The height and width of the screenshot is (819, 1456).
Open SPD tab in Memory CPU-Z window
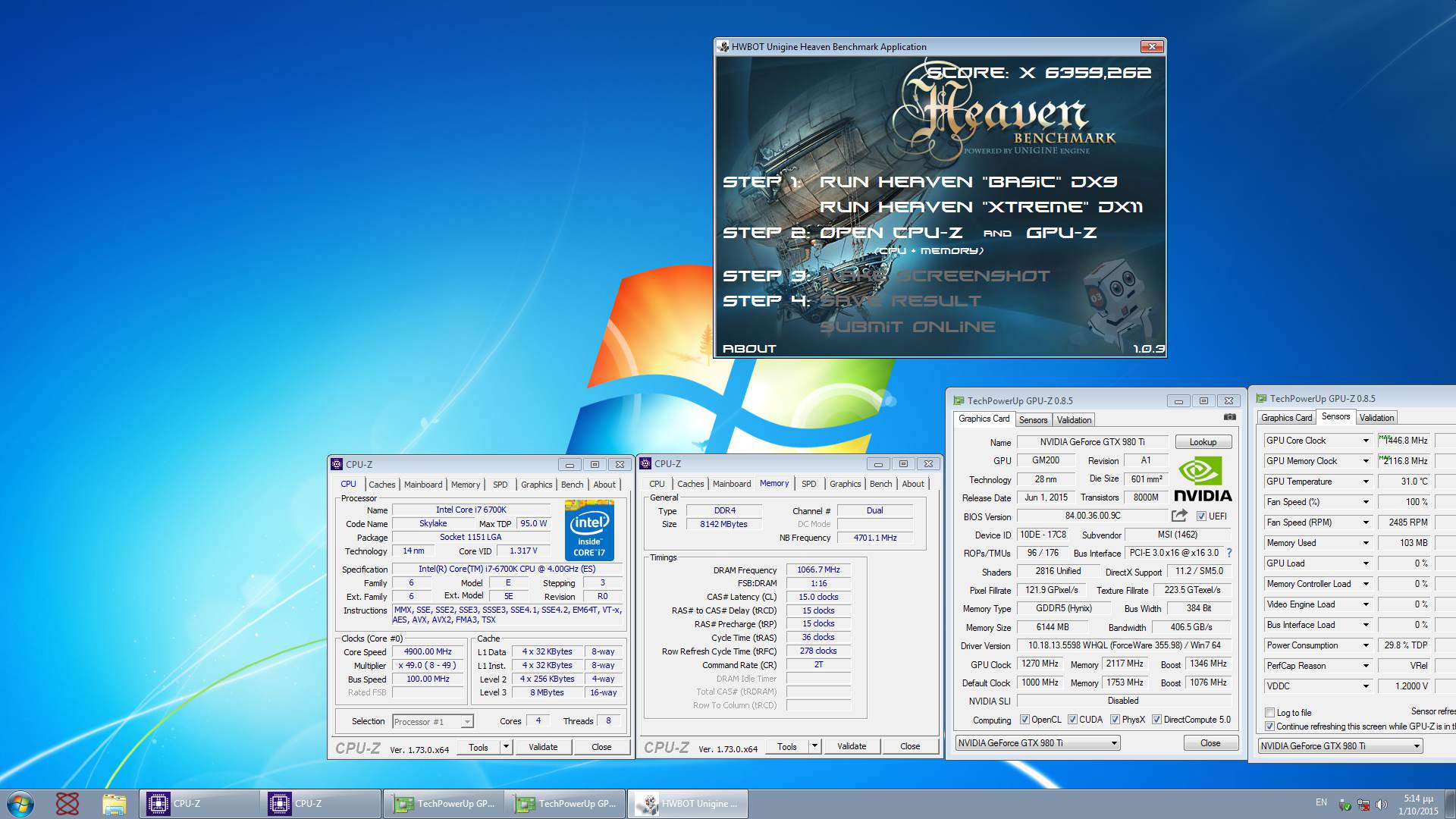pos(809,484)
